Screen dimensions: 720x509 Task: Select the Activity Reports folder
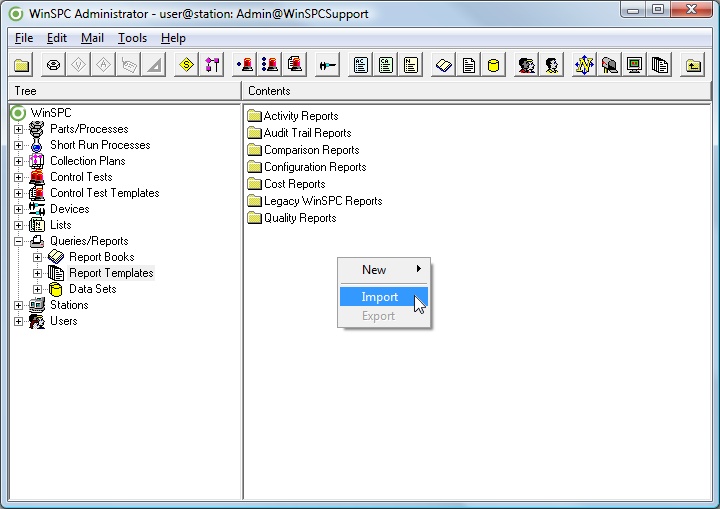pyautogui.click(x=292, y=116)
